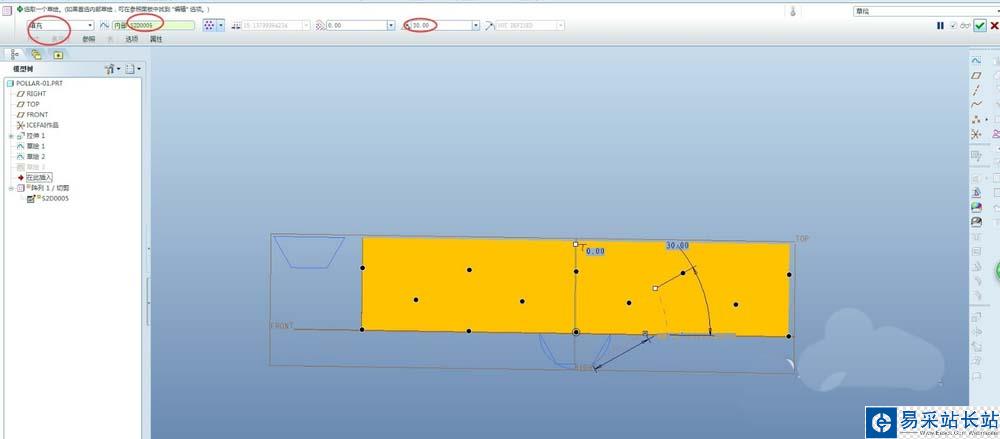Open the 参照 tab
Screen dimensions: 1000x439
click(x=88, y=39)
